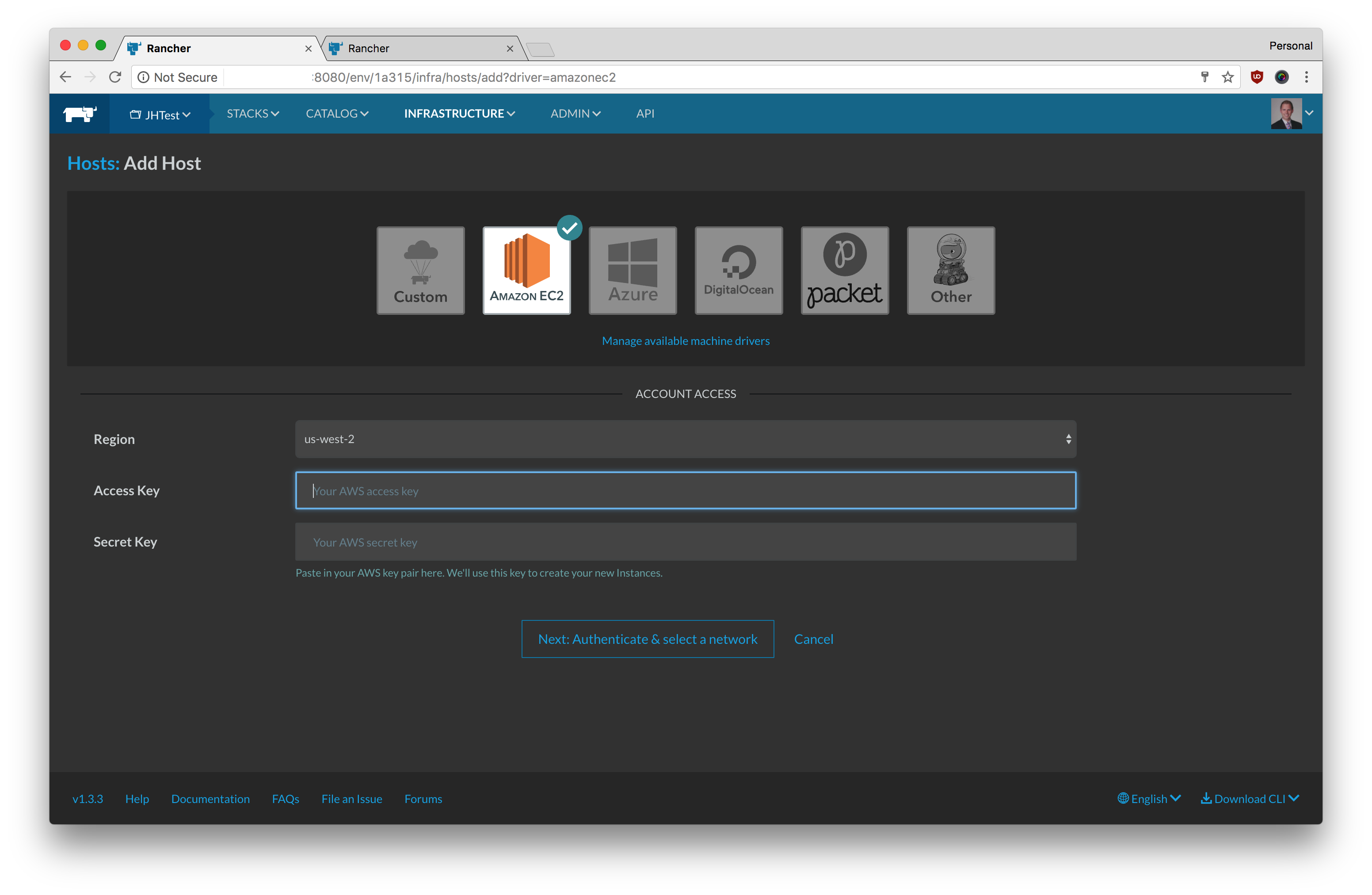Open Manage available machine drivers link
Viewport: 1372px width, 895px height.
[x=686, y=341]
